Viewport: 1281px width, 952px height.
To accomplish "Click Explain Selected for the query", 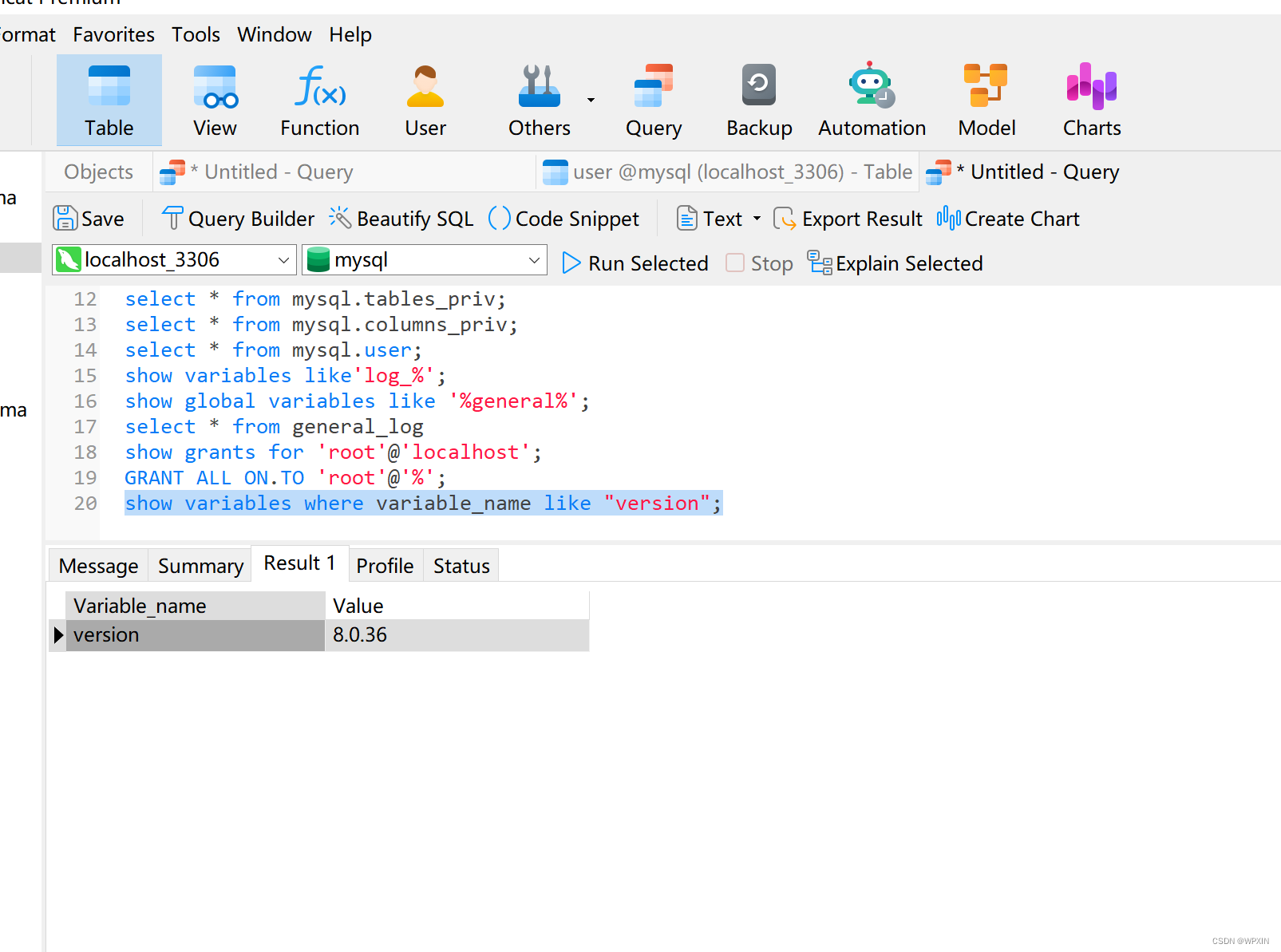I will [x=895, y=263].
